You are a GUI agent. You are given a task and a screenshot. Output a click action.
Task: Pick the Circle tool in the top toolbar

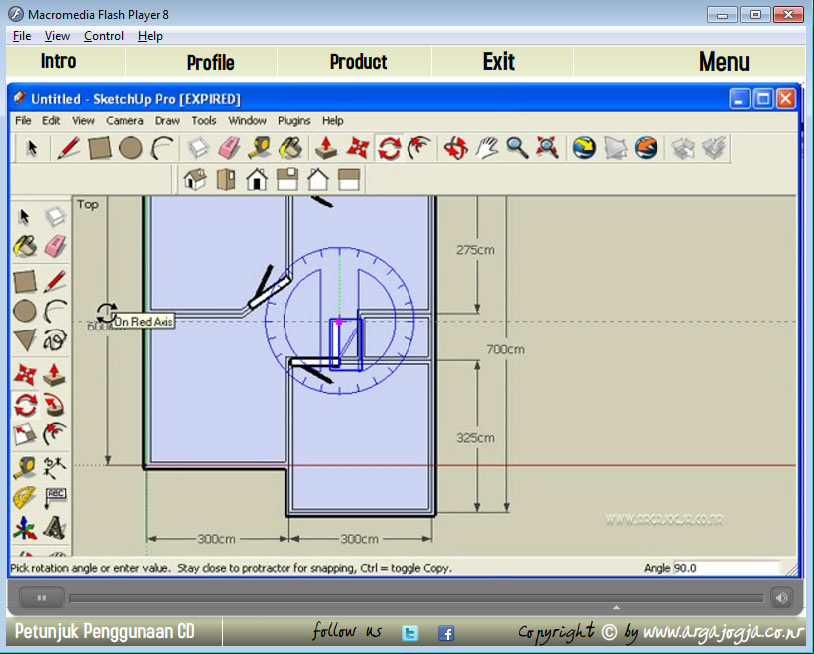coord(130,148)
